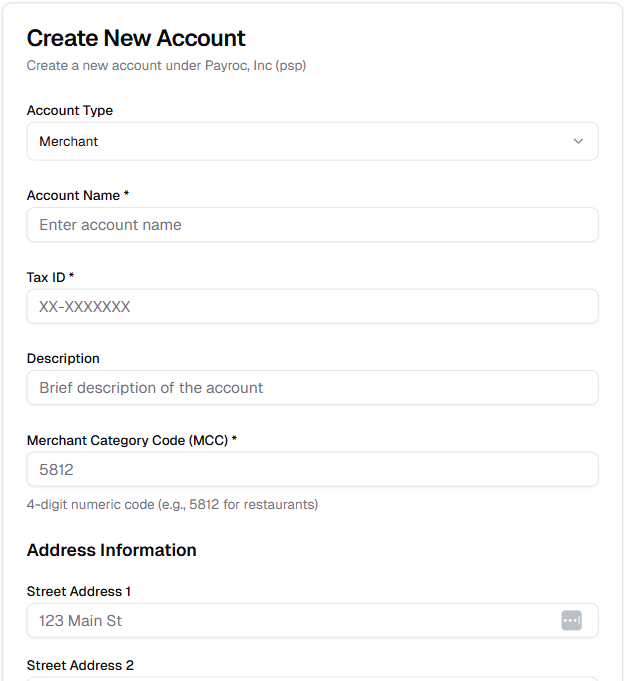Focus the Merchant Category Code input
This screenshot has width=624, height=681.
312,470
